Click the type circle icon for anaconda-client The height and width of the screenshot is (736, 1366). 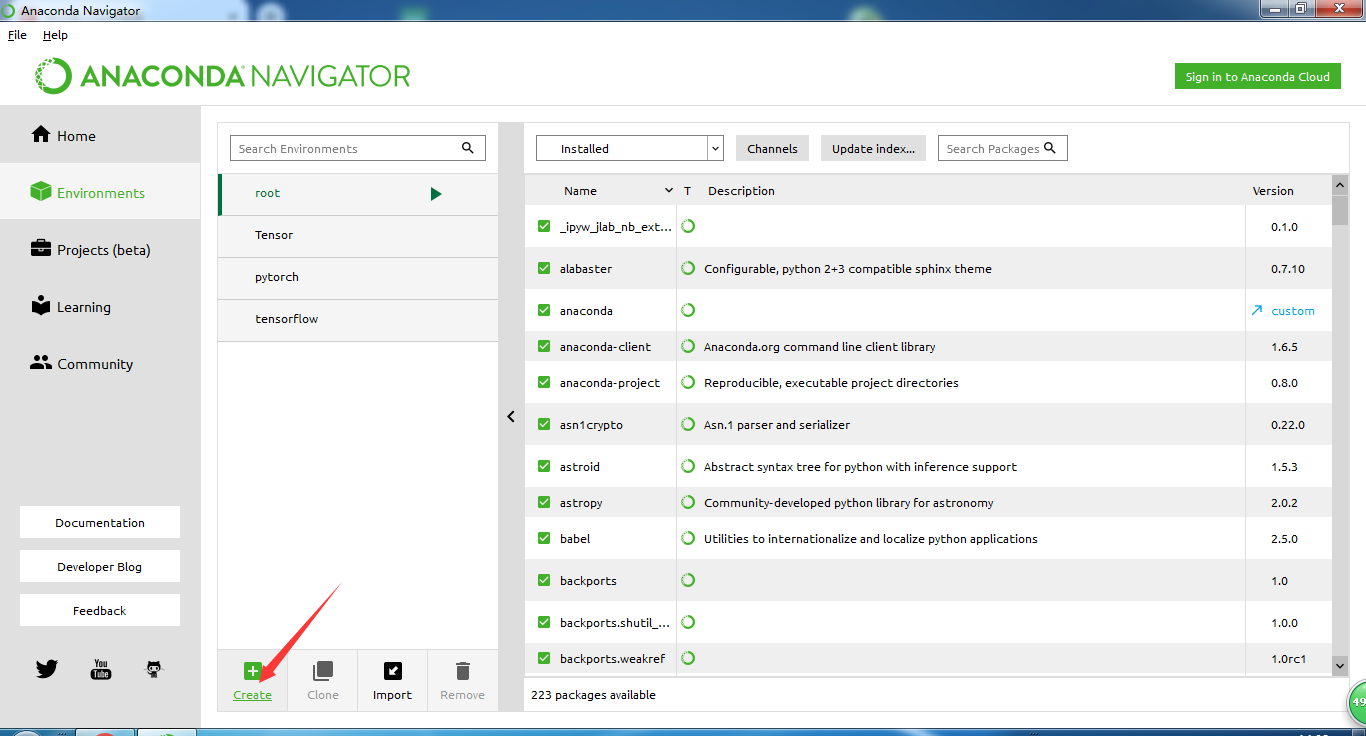point(688,346)
